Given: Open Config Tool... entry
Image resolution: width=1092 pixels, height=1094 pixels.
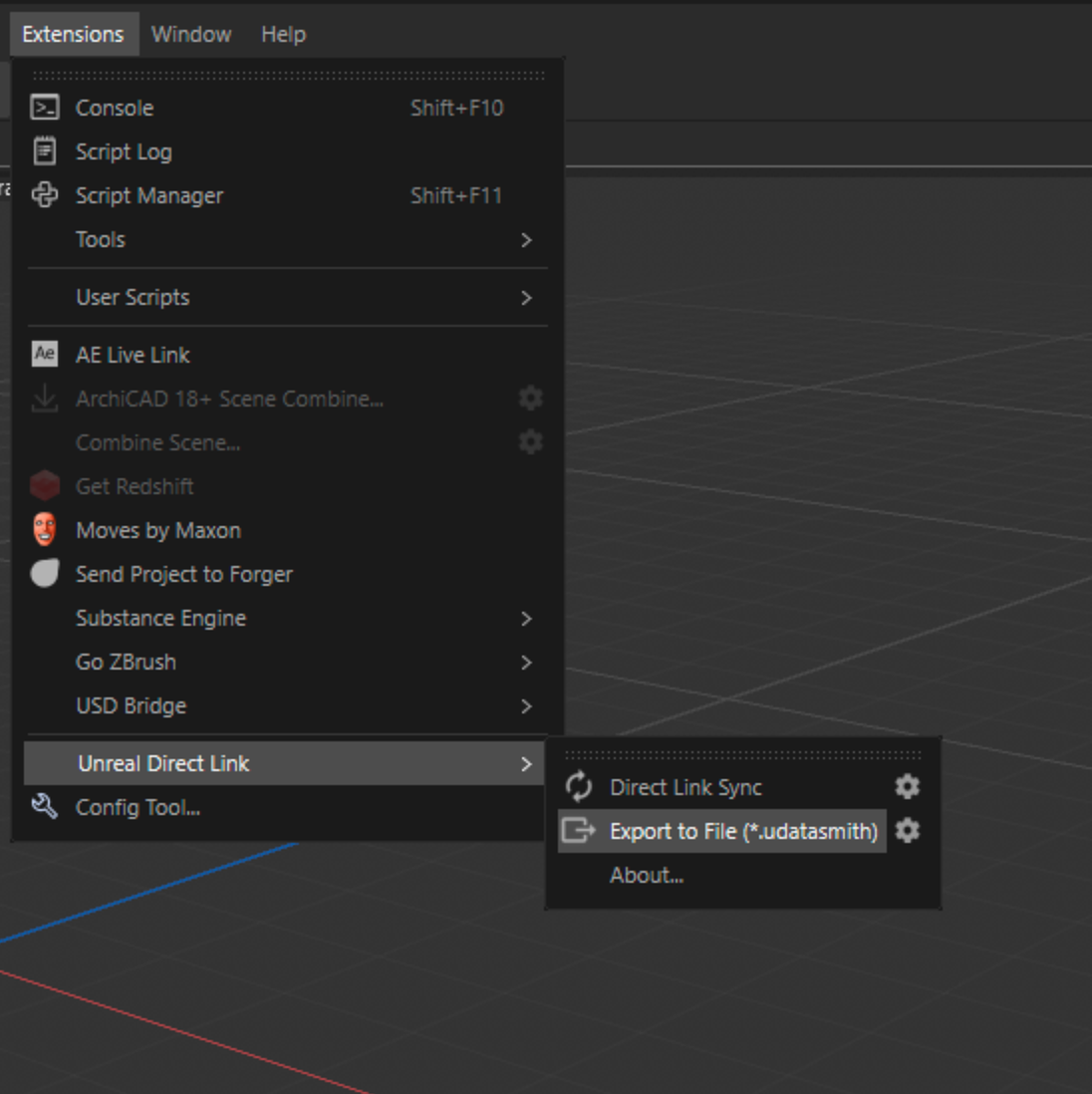Looking at the screenshot, I should click(137, 808).
